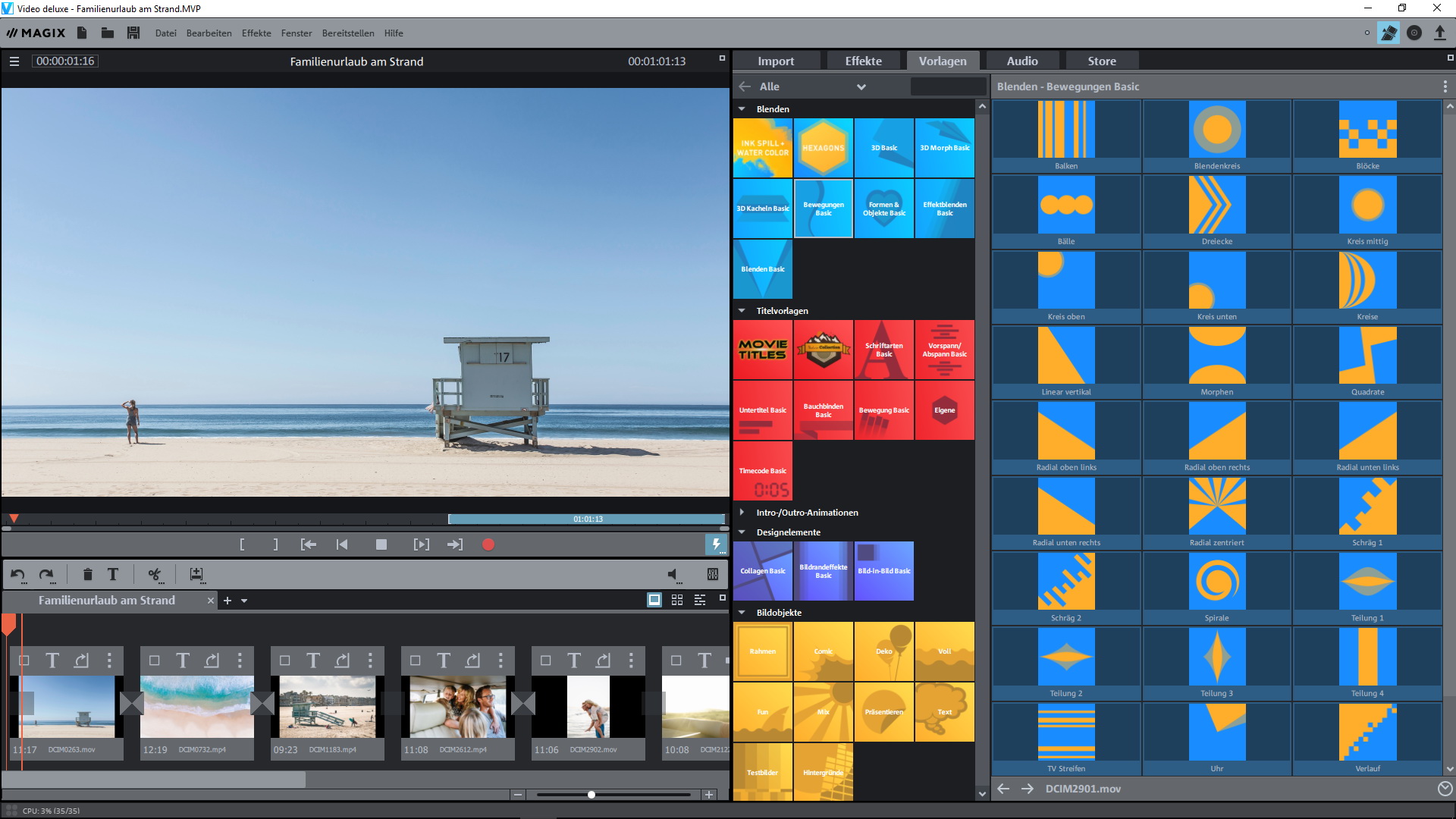The width and height of the screenshot is (1456, 819).
Task: Click the scissors cut tool icon
Action: click(155, 575)
